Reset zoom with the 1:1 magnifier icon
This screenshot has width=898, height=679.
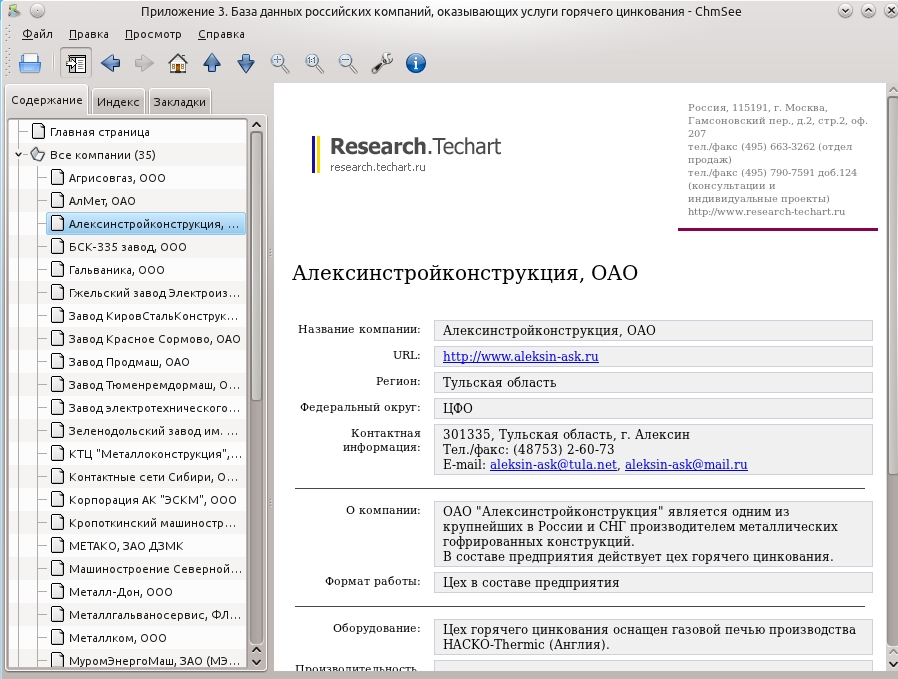(x=314, y=63)
